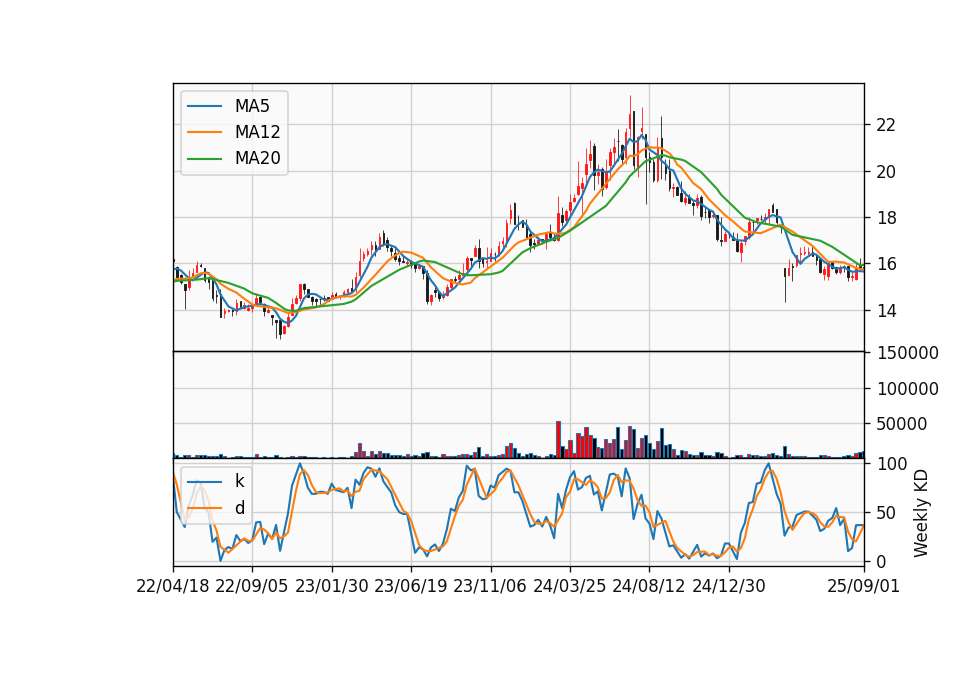Click the 24/12/30 date tick label
The width and height of the screenshot is (960, 690).
[729, 587]
